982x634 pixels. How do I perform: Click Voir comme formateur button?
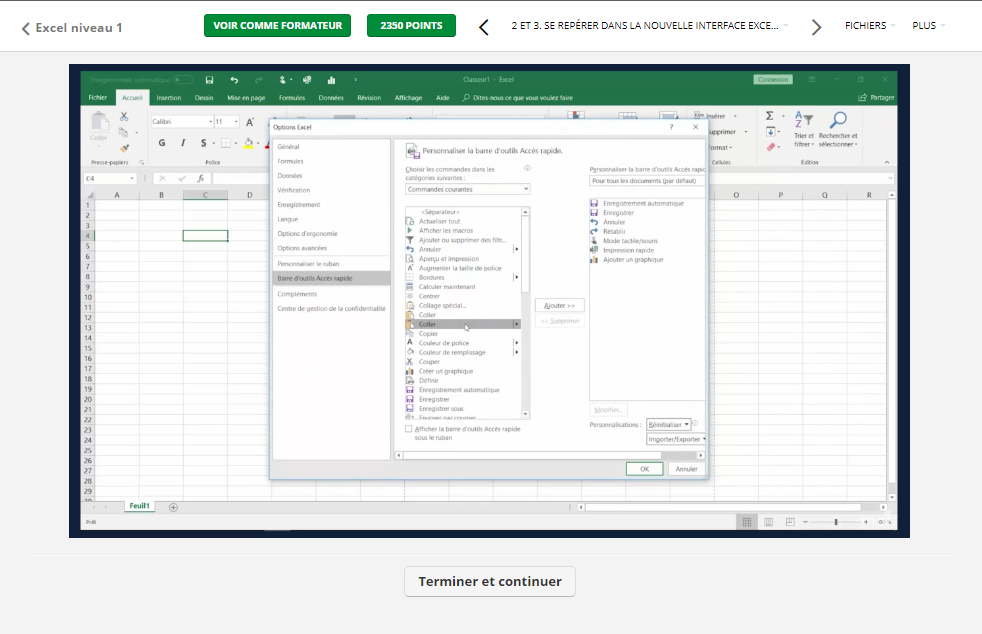coord(277,26)
